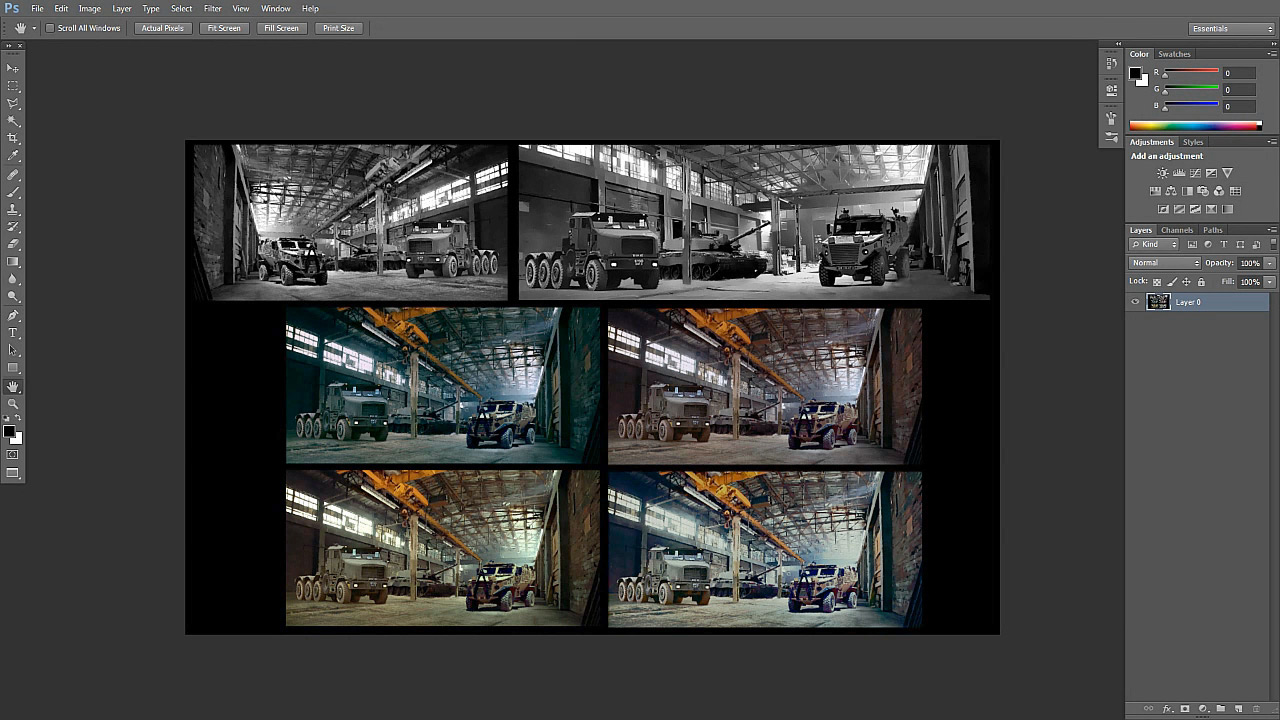The height and width of the screenshot is (720, 1280).
Task: Select the Crop tool
Action: click(13, 138)
